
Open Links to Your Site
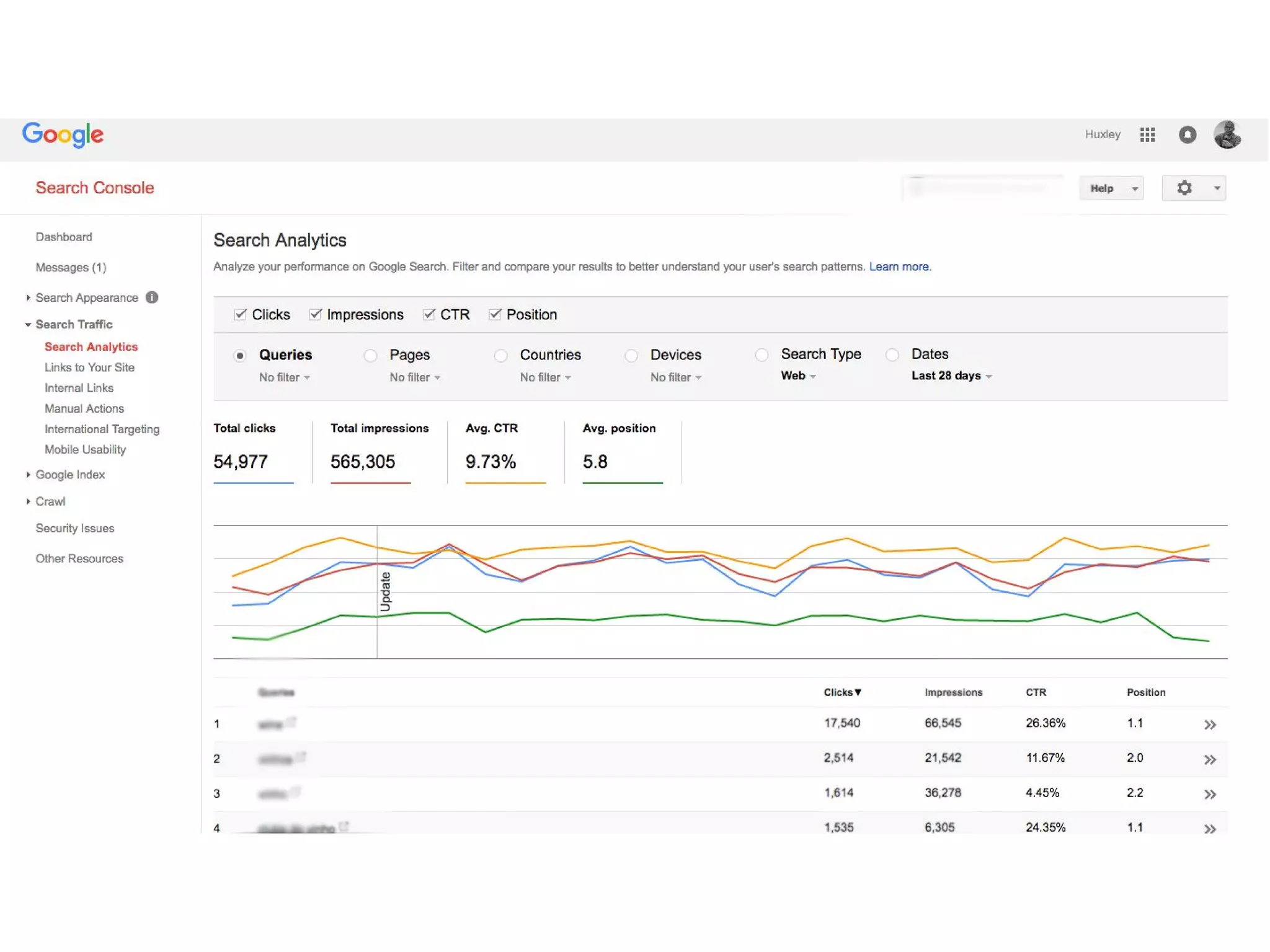coord(89,368)
